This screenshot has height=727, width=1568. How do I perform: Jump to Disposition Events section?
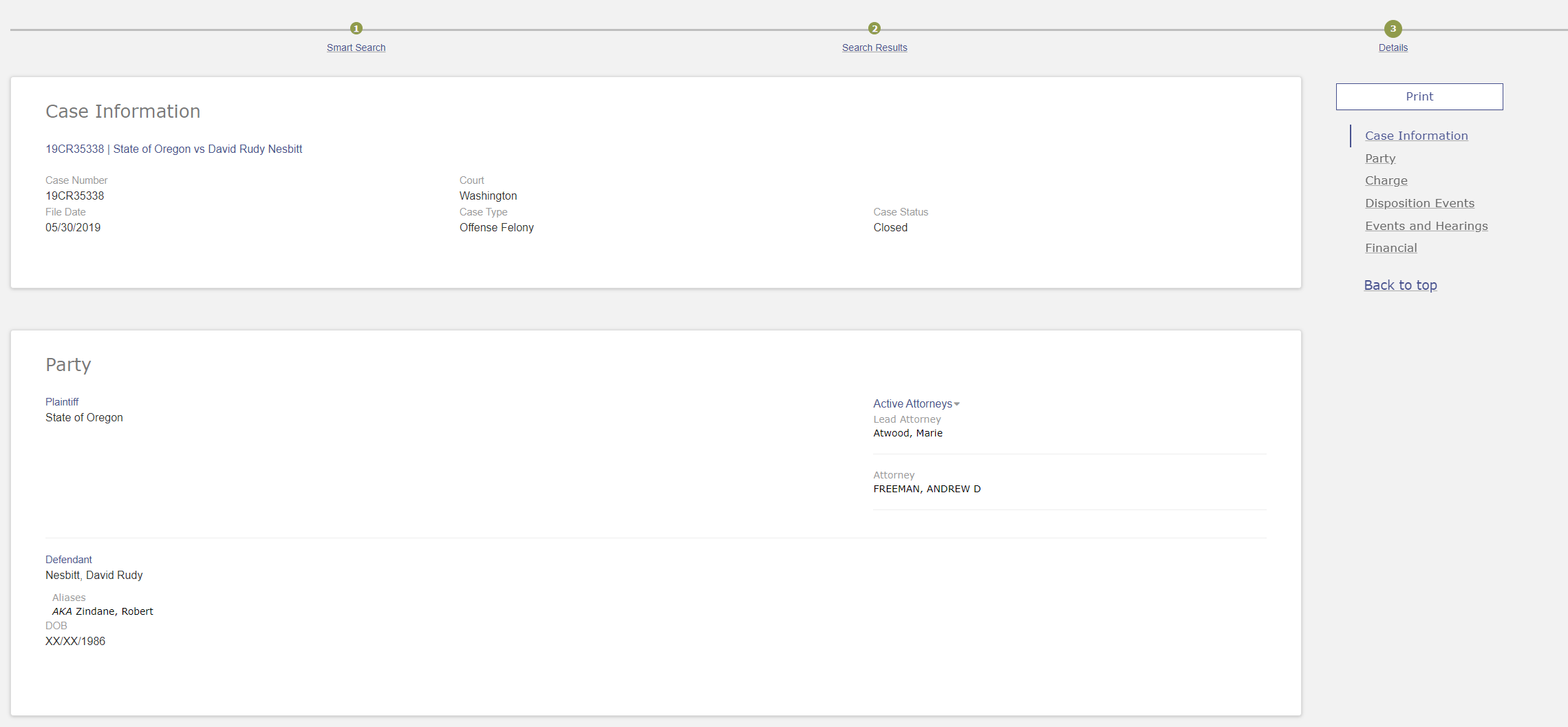click(1419, 203)
